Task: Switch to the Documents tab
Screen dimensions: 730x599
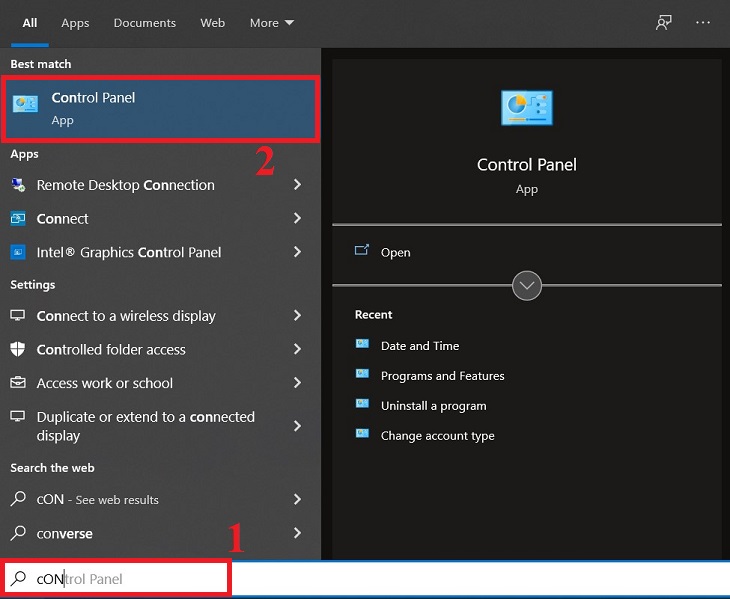Action: coord(145,23)
